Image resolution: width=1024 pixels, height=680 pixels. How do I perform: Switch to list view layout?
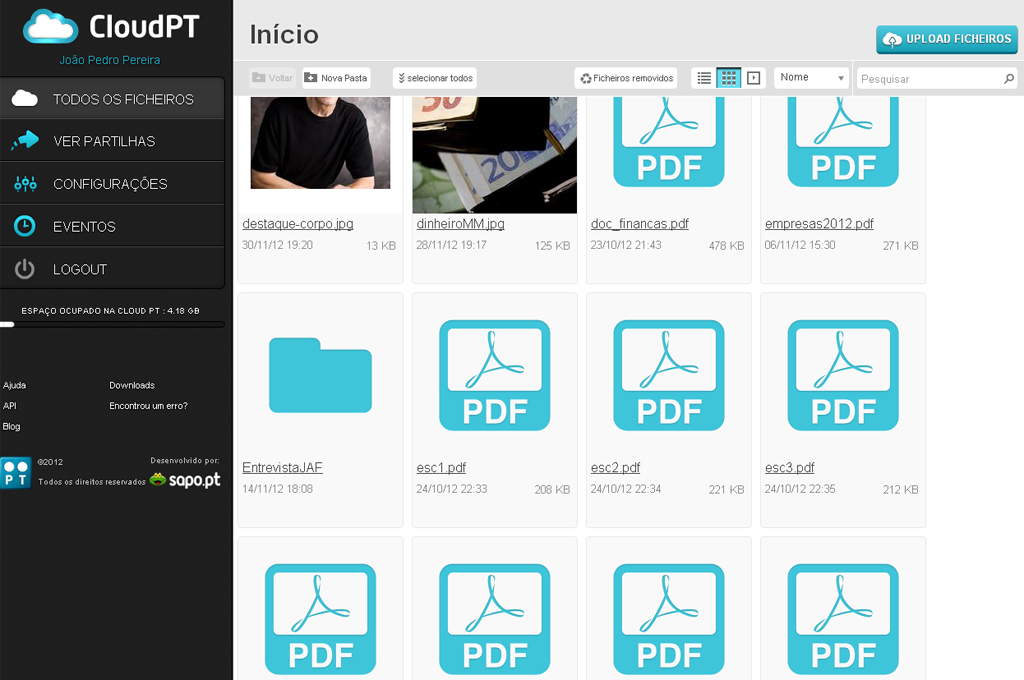[x=704, y=78]
